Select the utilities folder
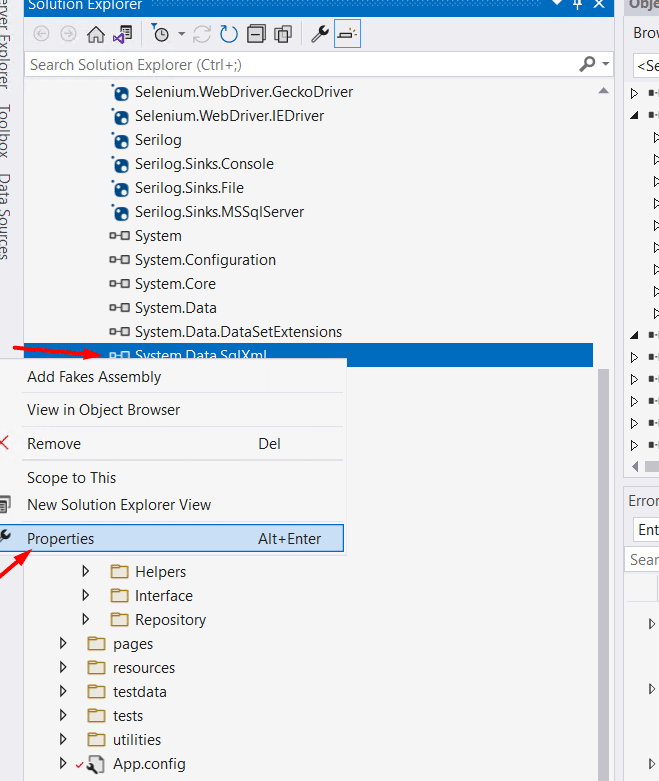Image resolution: width=659 pixels, height=781 pixels. tap(137, 740)
